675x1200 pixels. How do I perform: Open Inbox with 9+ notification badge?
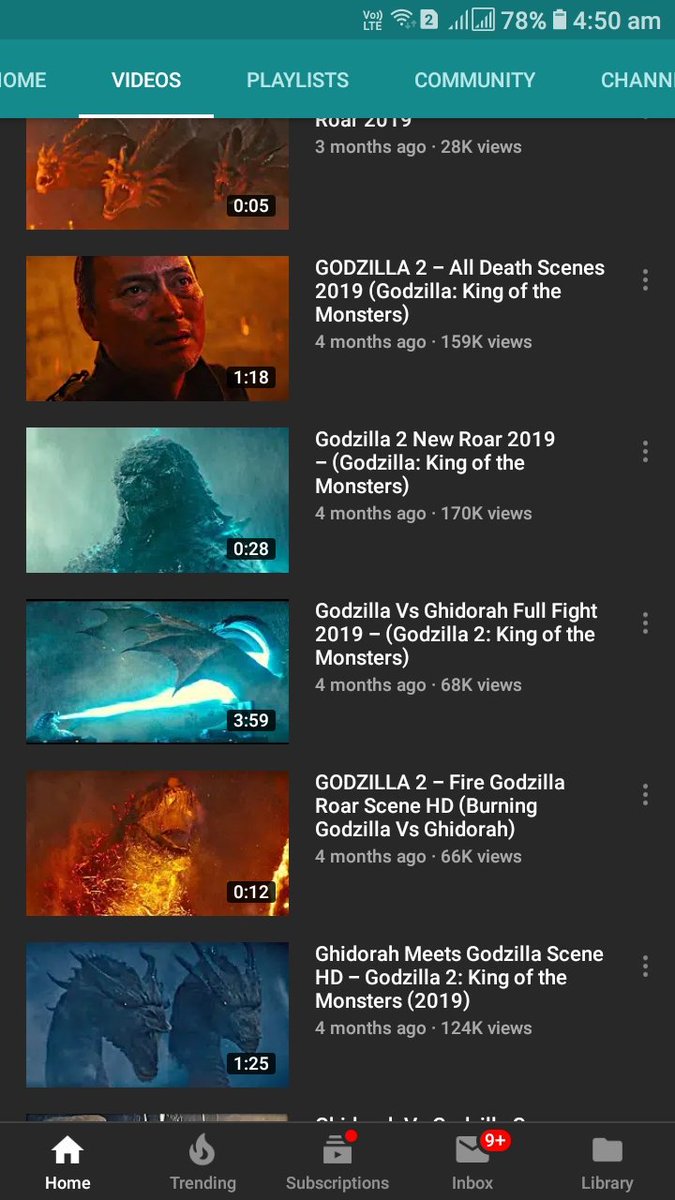click(472, 1164)
